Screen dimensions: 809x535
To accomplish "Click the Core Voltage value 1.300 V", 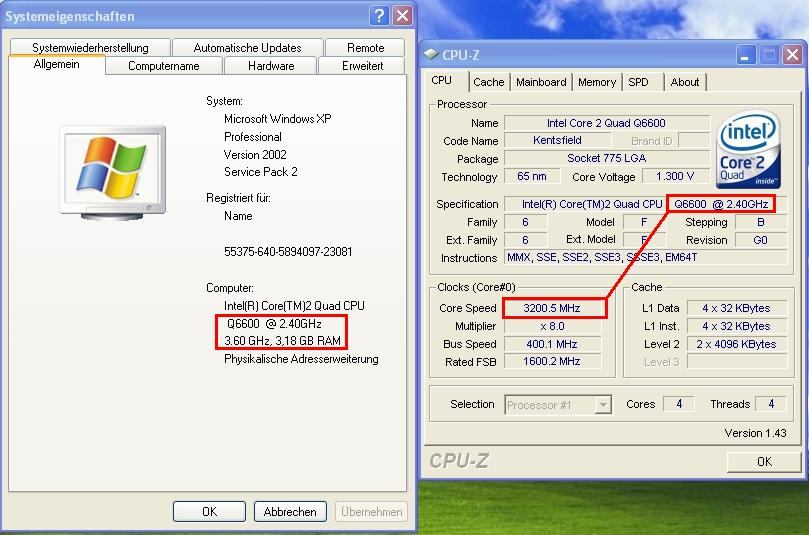I will [x=675, y=176].
